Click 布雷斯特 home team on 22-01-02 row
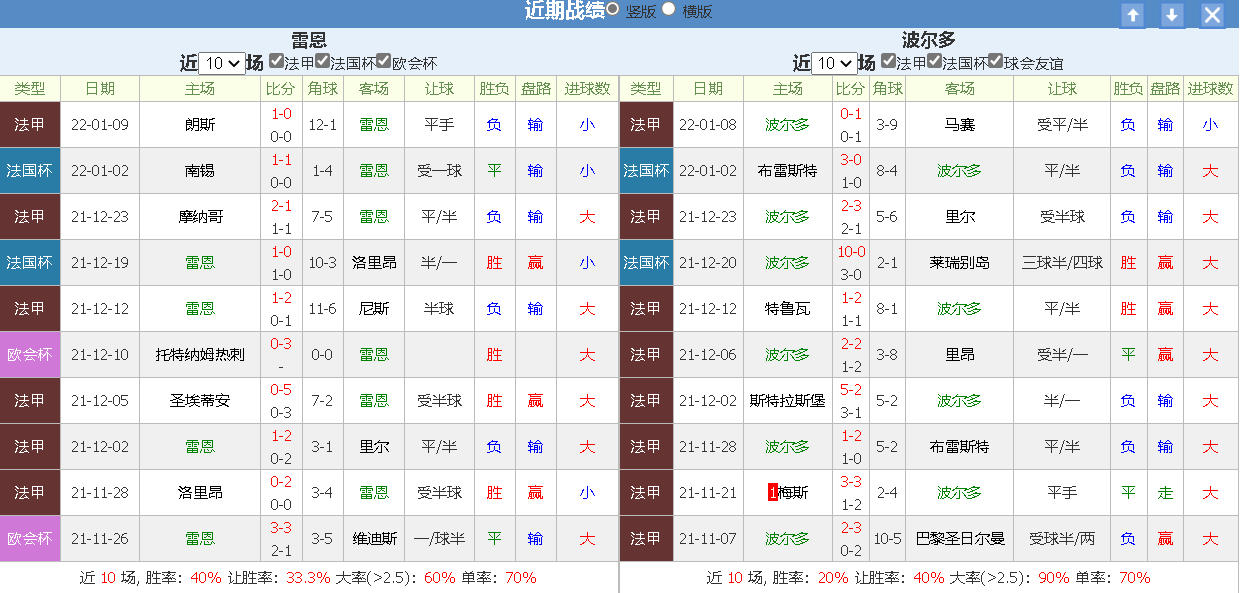Screen dimensions: 1240x593 [x=788, y=171]
